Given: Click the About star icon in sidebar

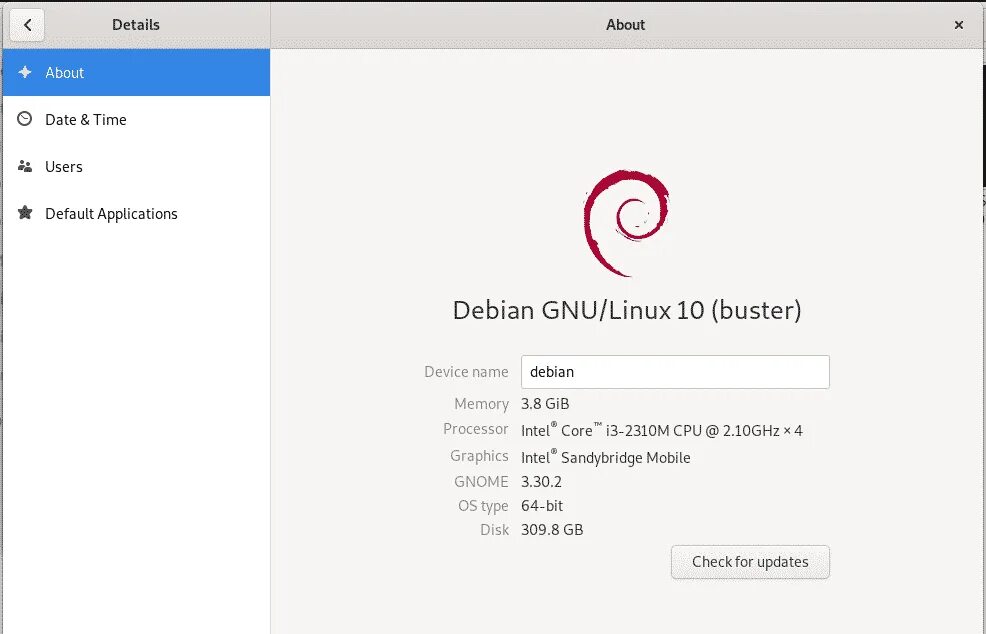Looking at the screenshot, I should (x=25, y=72).
